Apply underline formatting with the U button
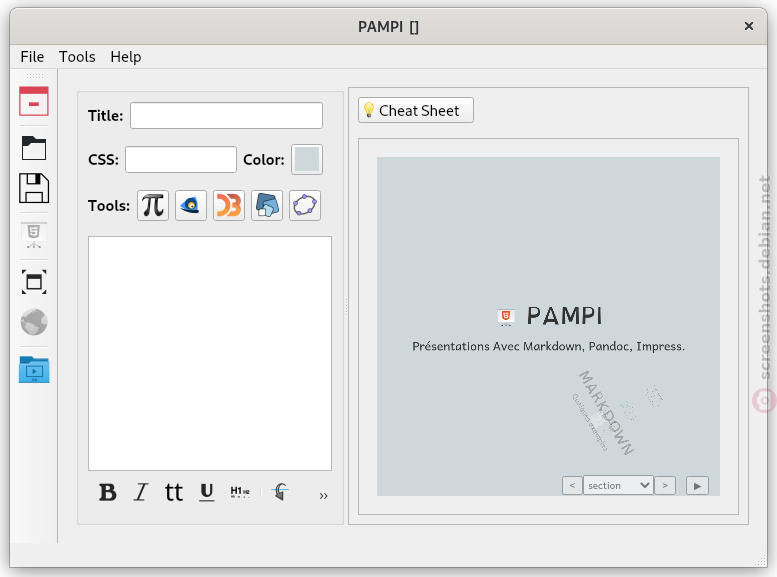This screenshot has width=777, height=577. [207, 492]
